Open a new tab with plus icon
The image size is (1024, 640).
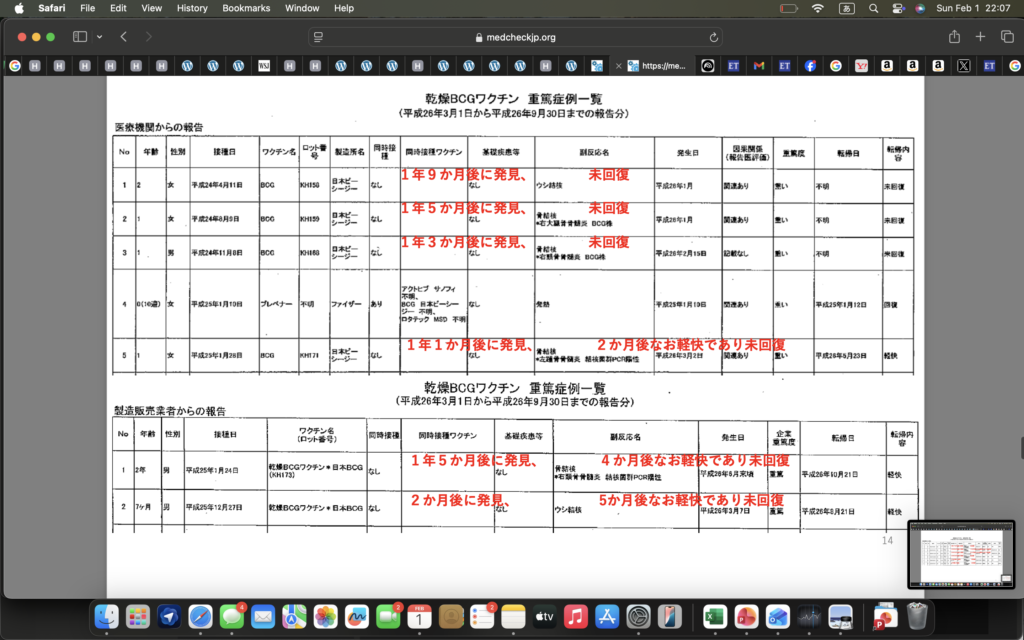(x=980, y=37)
